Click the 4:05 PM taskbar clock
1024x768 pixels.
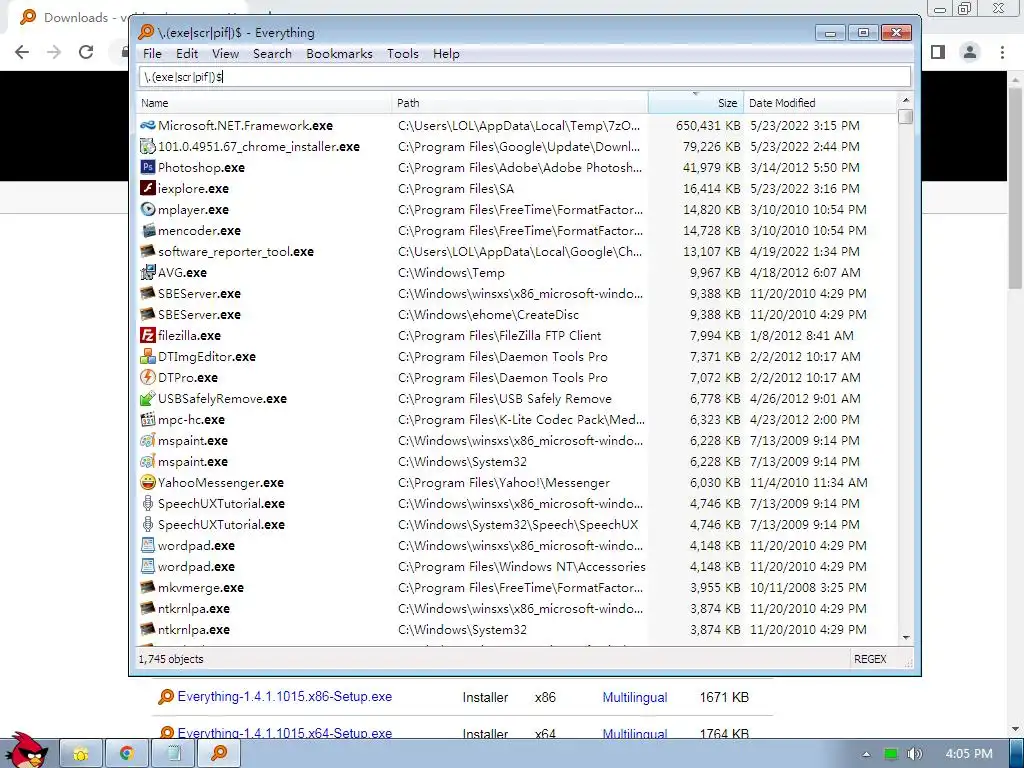(x=968, y=754)
